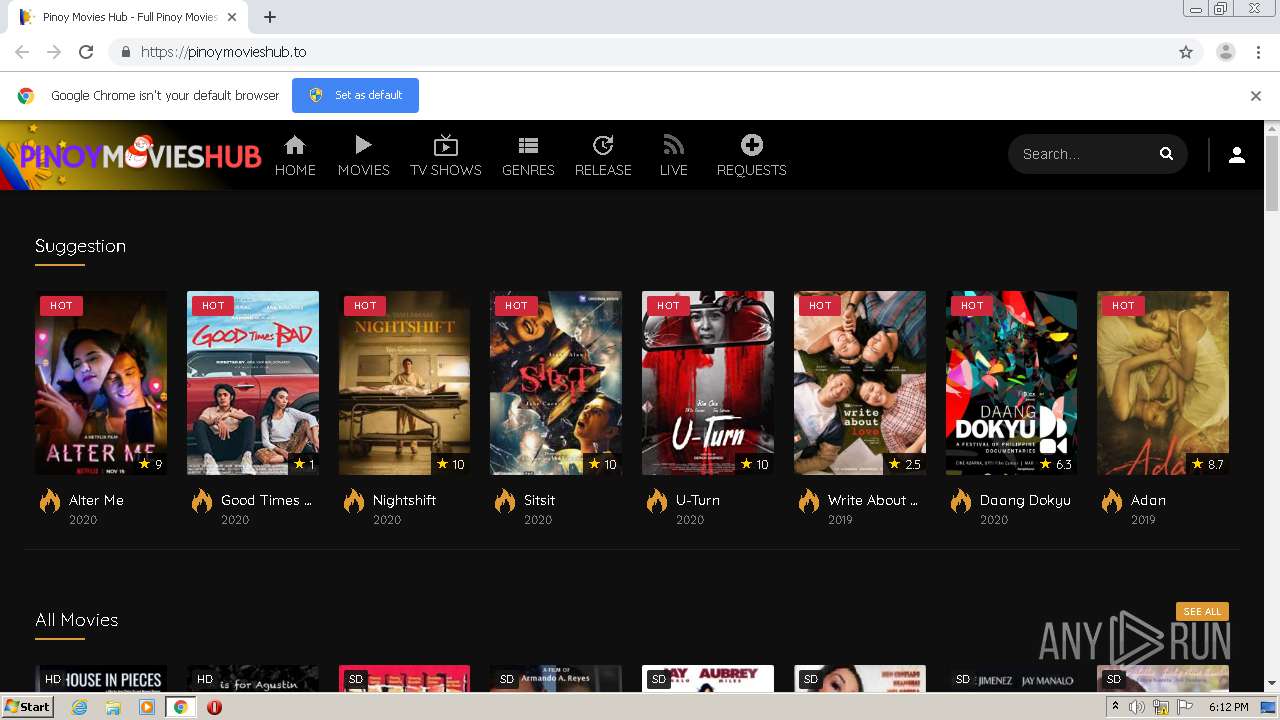View site security lock icon
Viewport: 1280px width, 720px height.
pyautogui.click(x=125, y=52)
